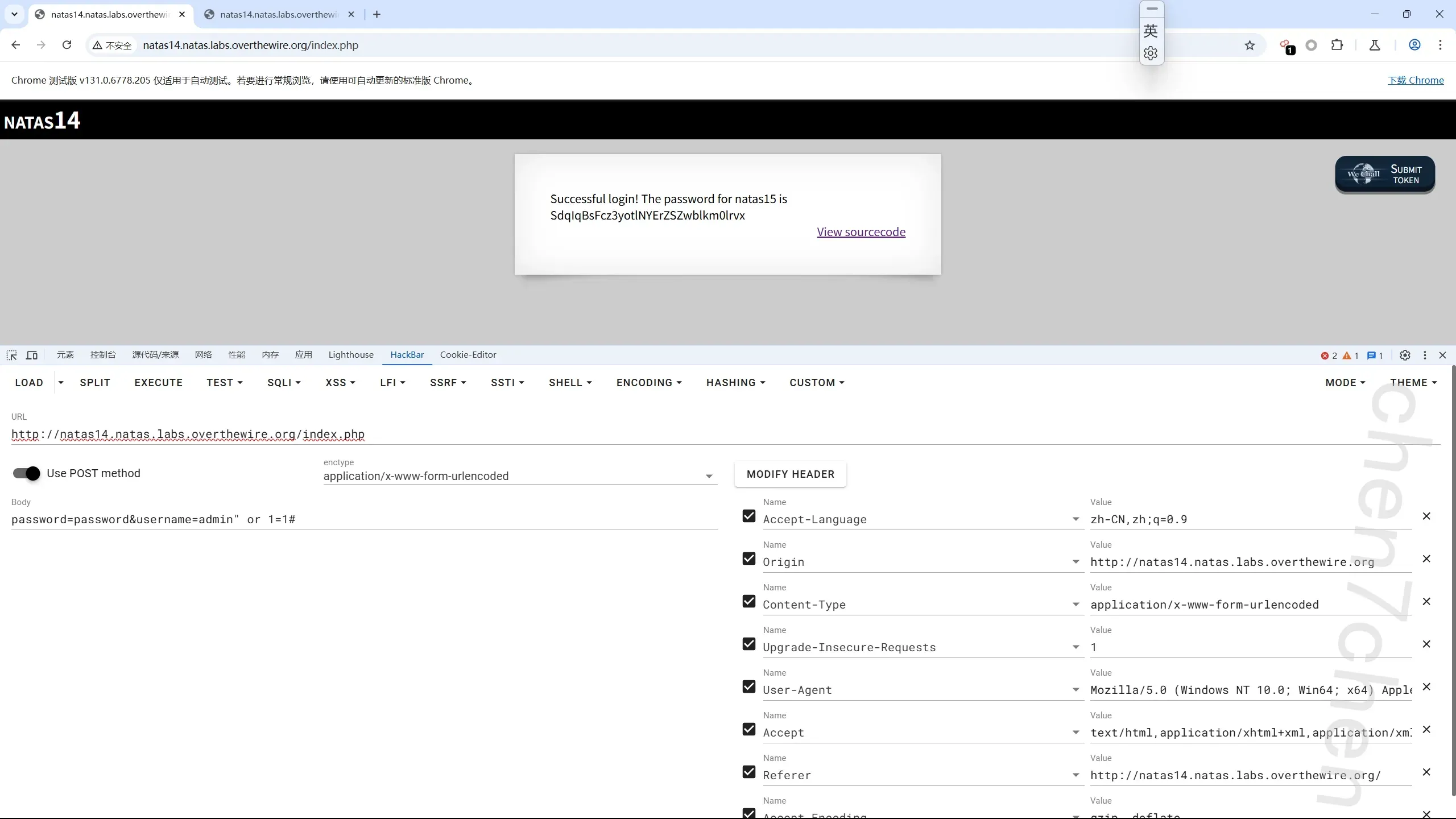Screen dimensions: 1456x819
Task: Open the ENCODING dropdown menu
Action: point(649,383)
